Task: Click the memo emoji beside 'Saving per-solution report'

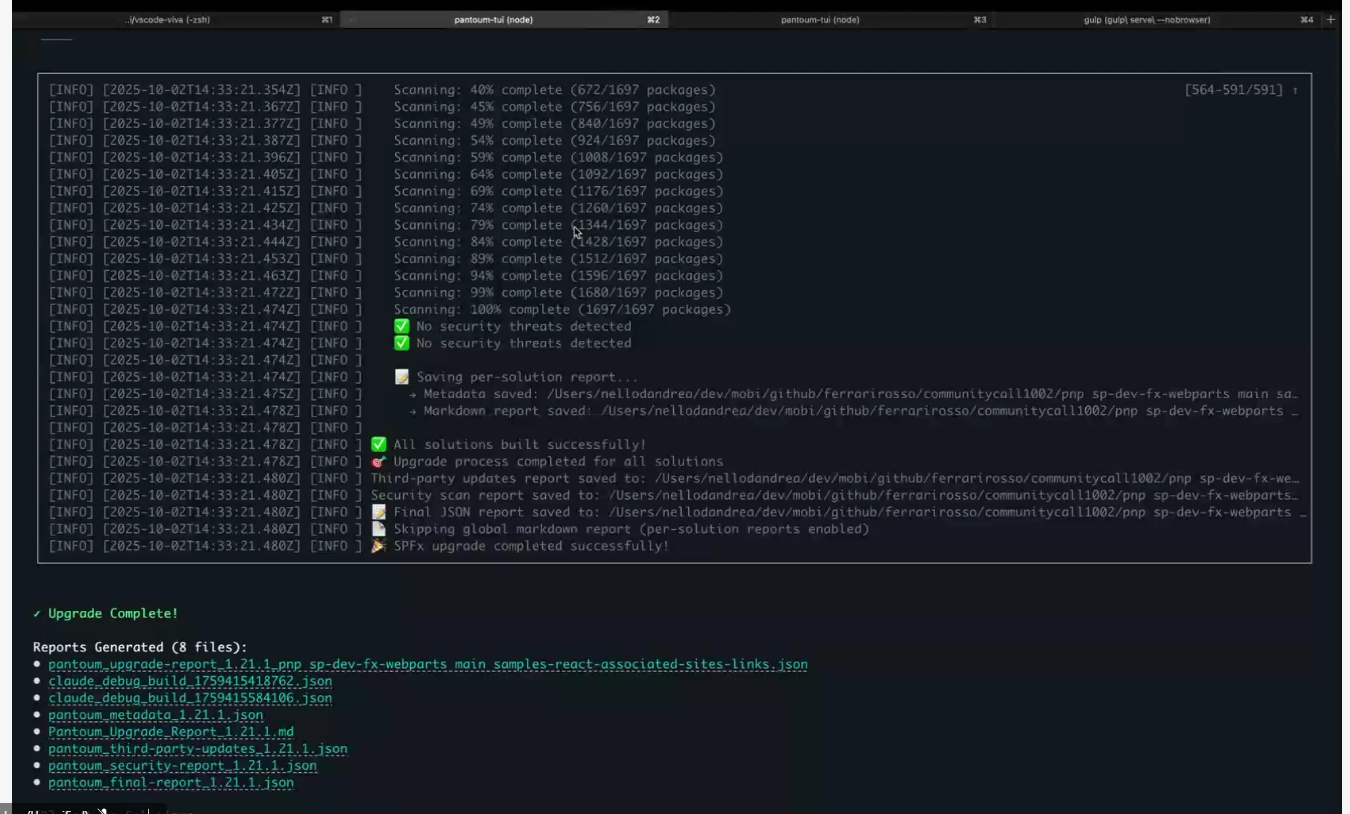Action: tap(402, 377)
